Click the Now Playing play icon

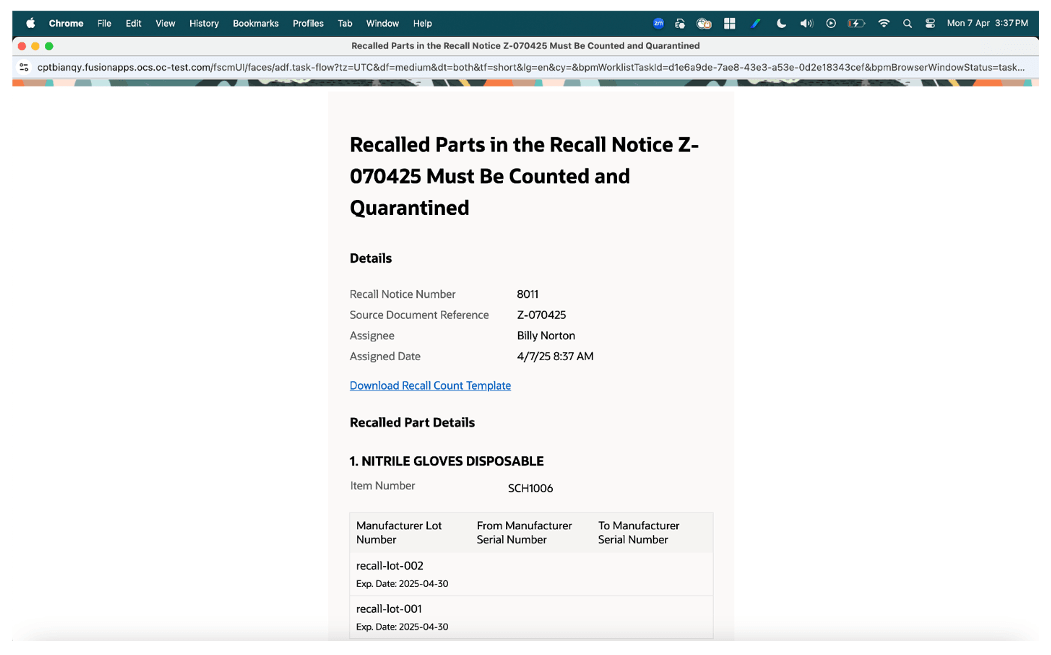[830, 23]
